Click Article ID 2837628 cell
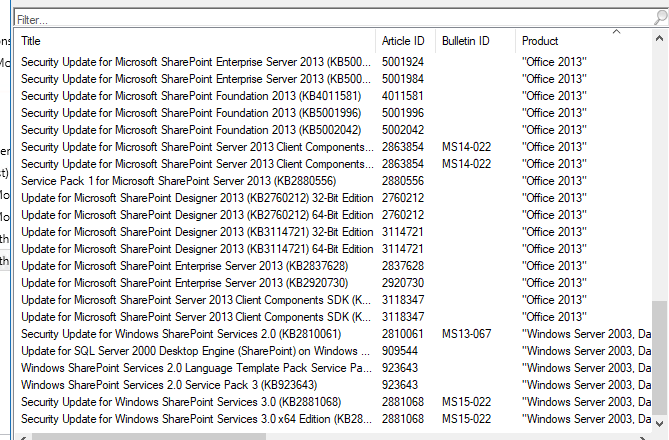The height and width of the screenshot is (440, 669). [403, 266]
